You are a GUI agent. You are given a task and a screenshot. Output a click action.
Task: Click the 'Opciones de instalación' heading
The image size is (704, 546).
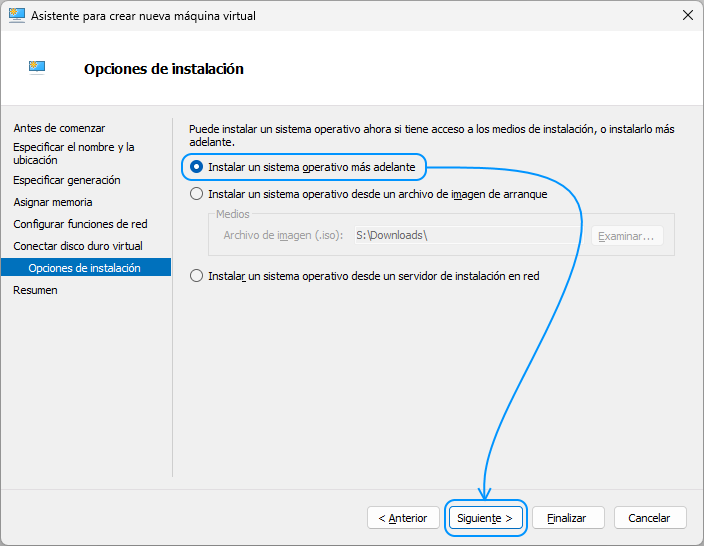(164, 69)
